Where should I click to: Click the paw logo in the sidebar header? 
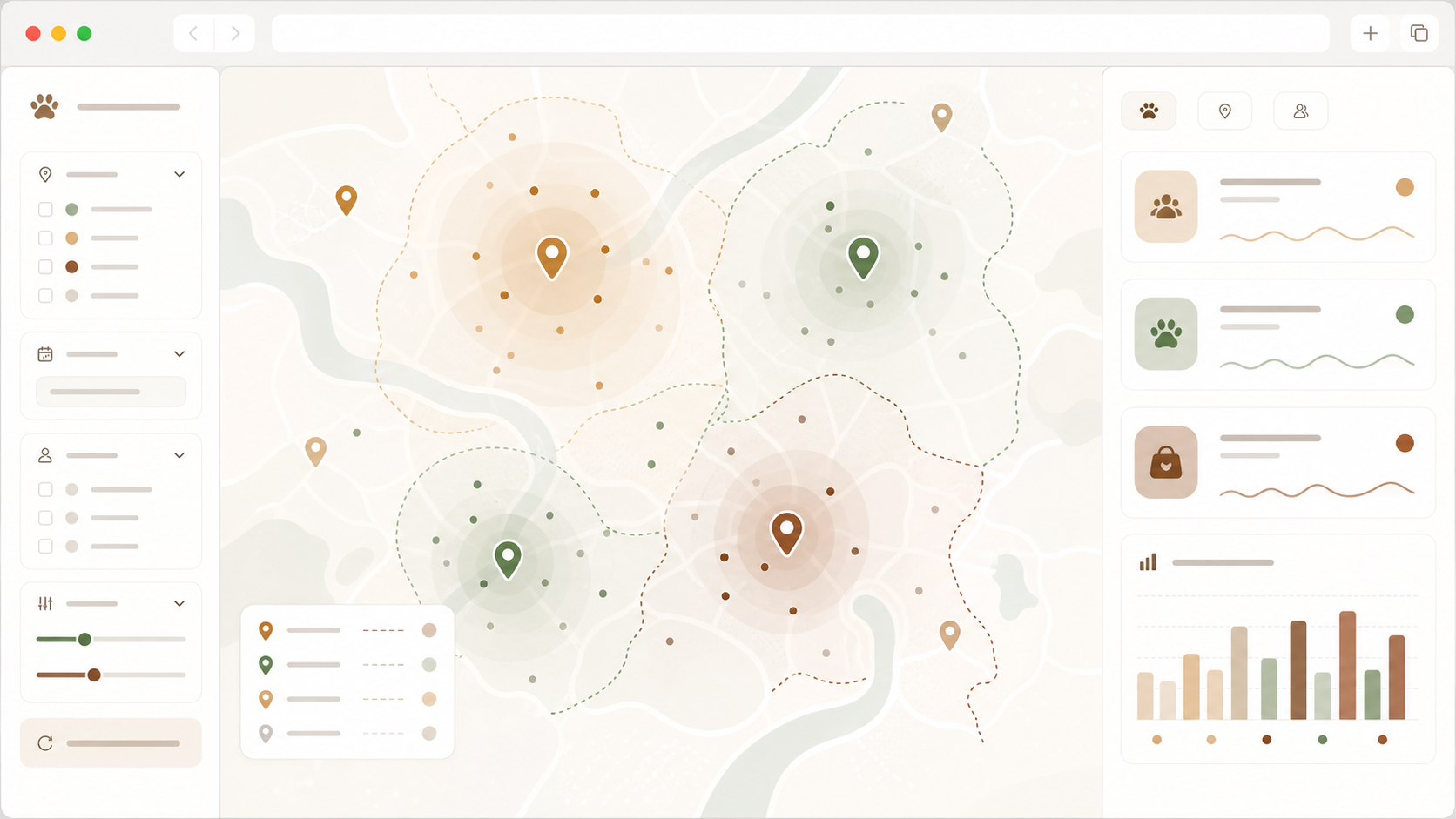point(44,106)
